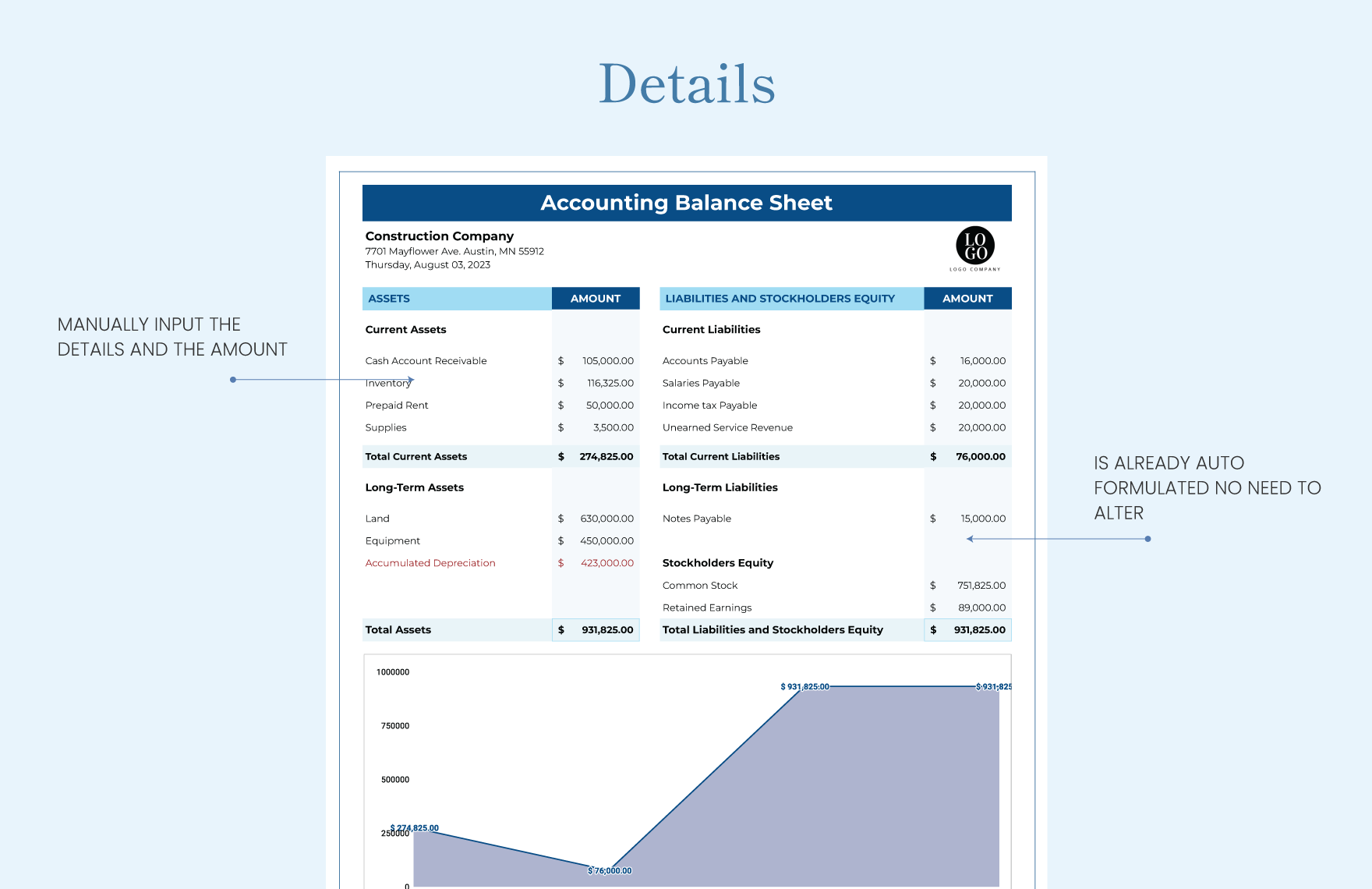
Task: Select the Notes Payable label
Action: [x=697, y=519]
